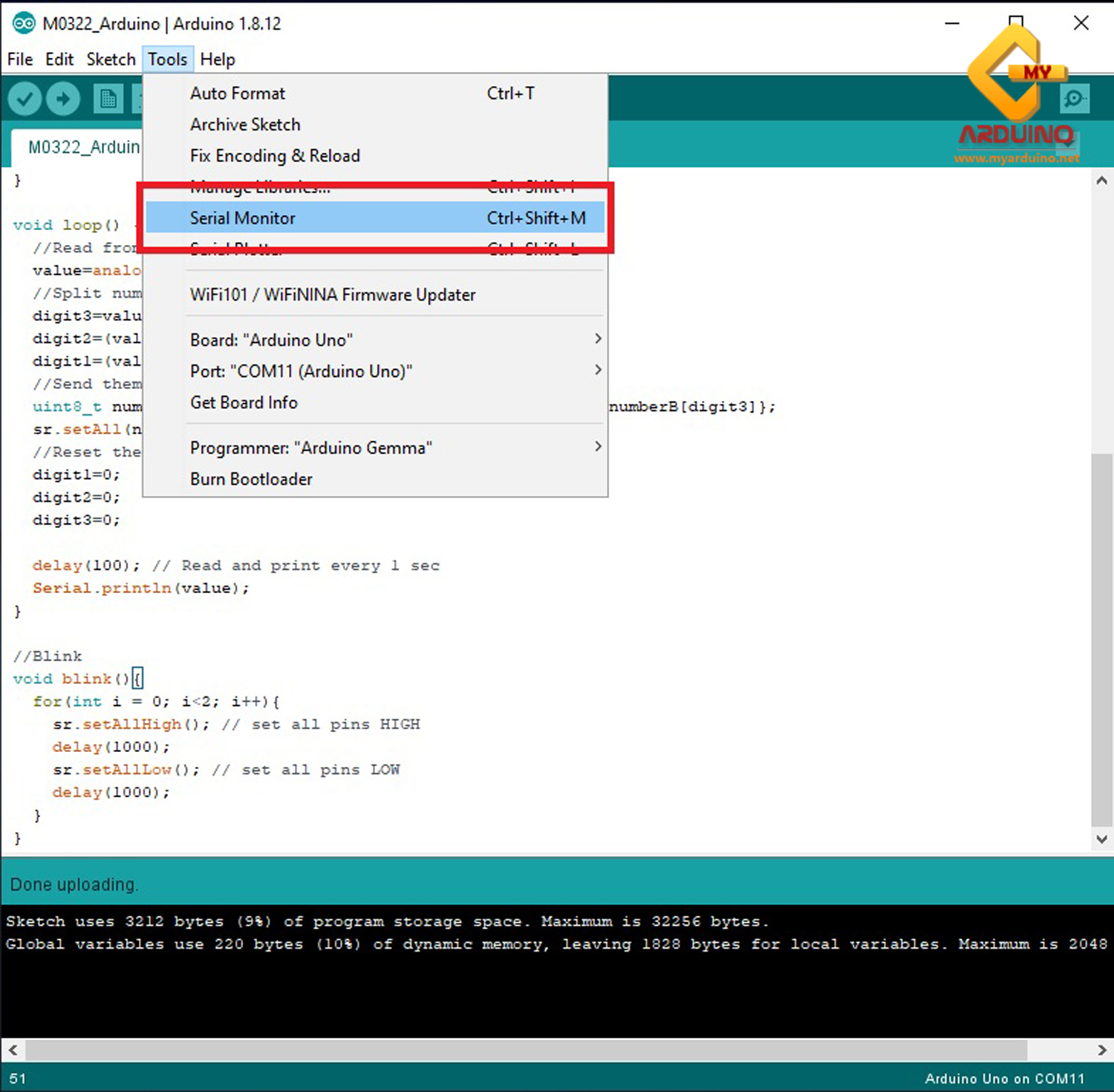Switch to the M0322_Arduino sketch tab

pos(82,147)
